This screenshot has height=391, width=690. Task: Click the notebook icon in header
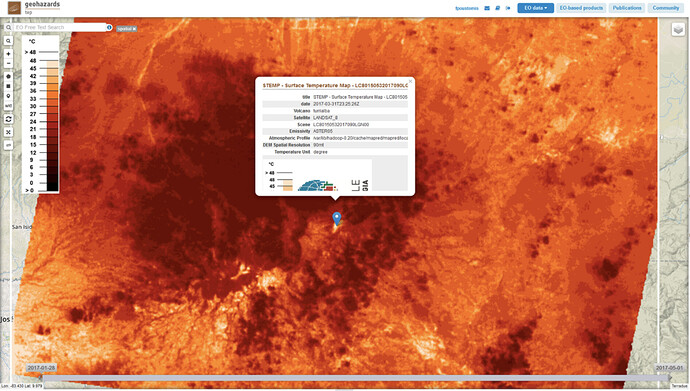click(x=497, y=8)
